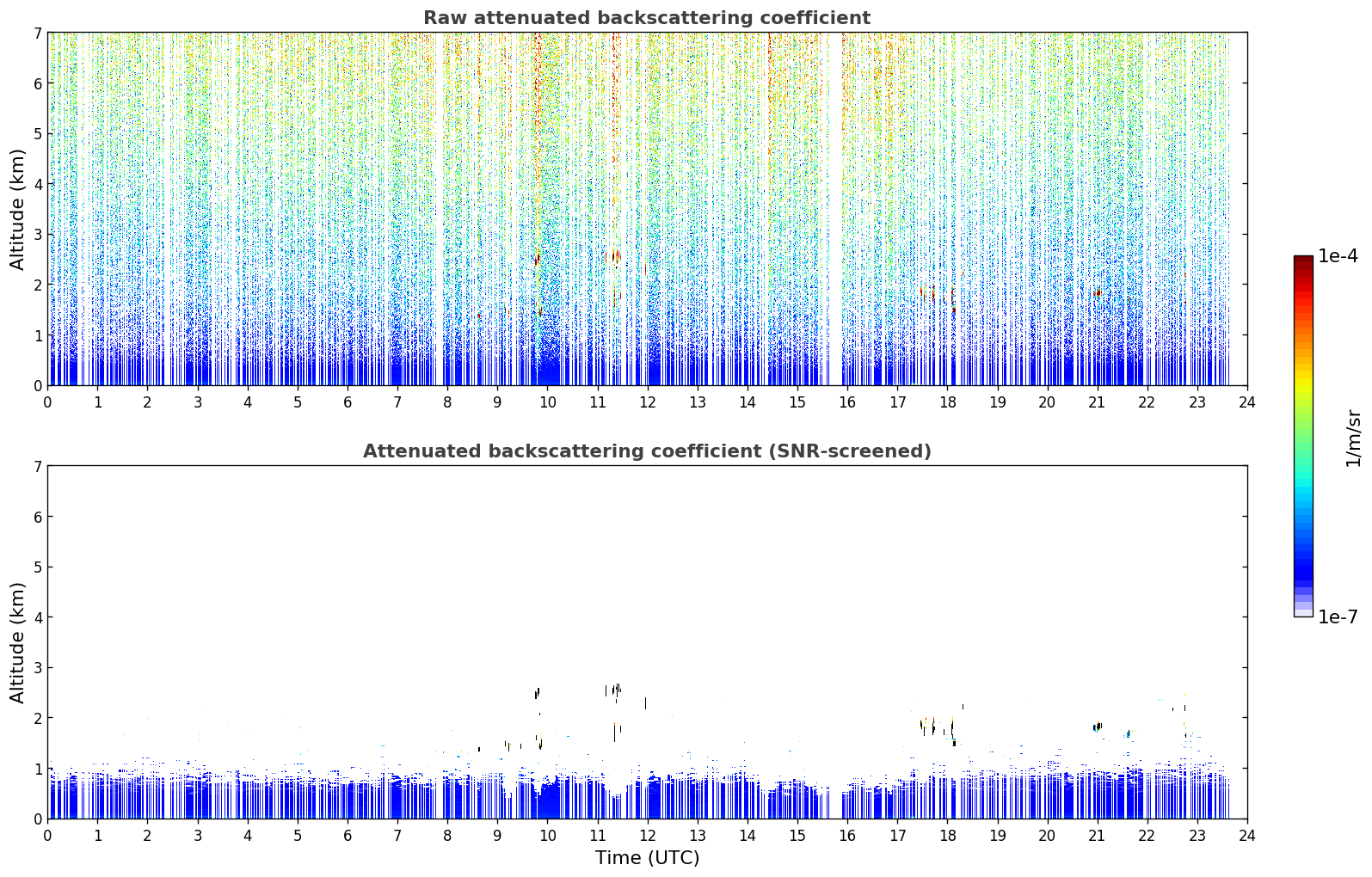The image size is (1372, 877).
Task: Click hour 12 tick on bottom time axis
Action: point(647,835)
